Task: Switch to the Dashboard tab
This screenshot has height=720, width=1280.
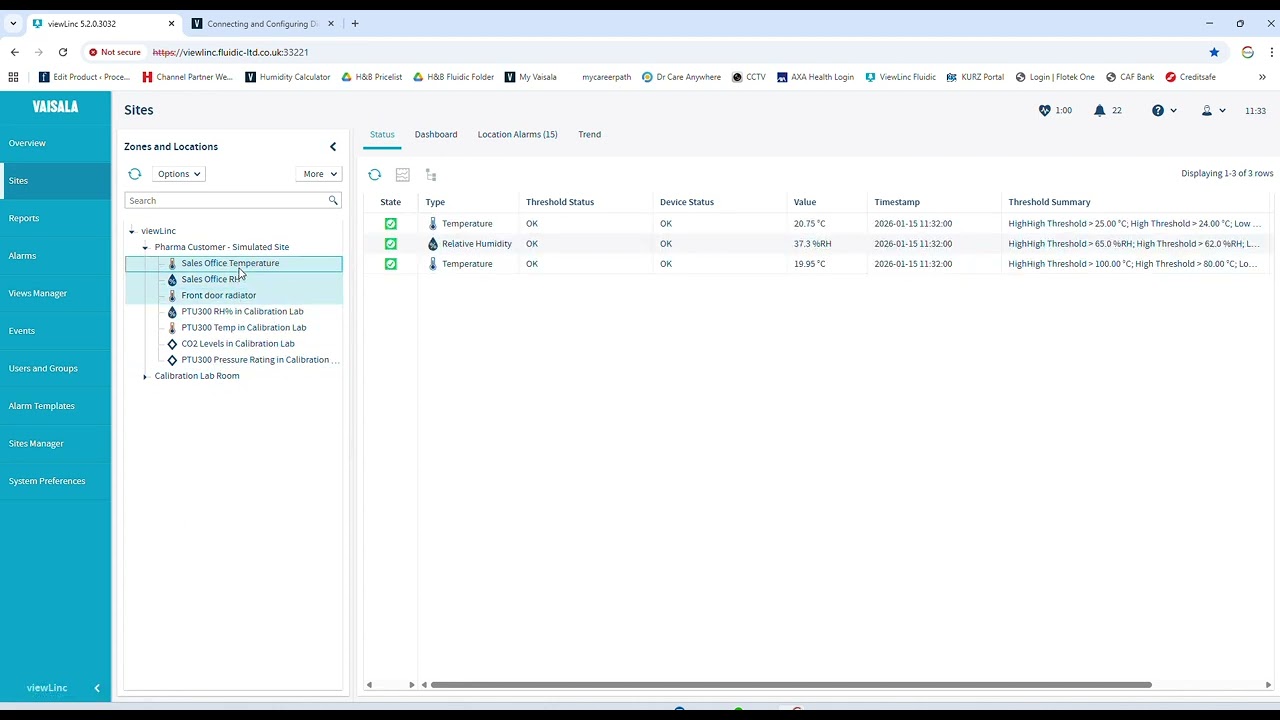Action: click(436, 134)
